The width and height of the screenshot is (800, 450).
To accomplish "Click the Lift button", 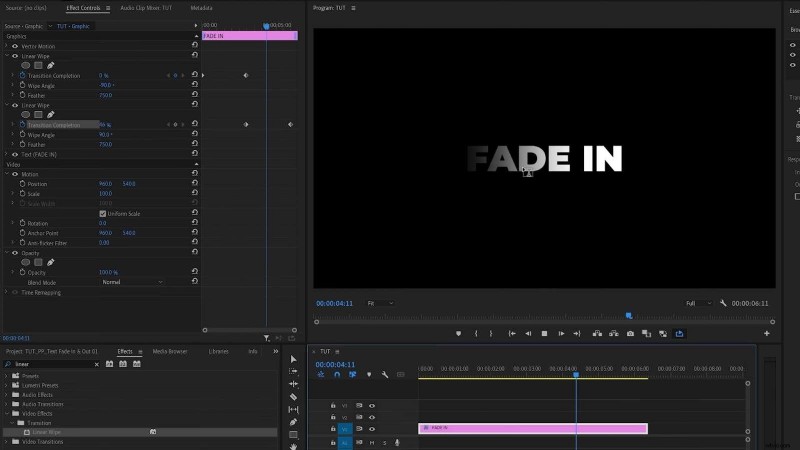I will coord(597,334).
